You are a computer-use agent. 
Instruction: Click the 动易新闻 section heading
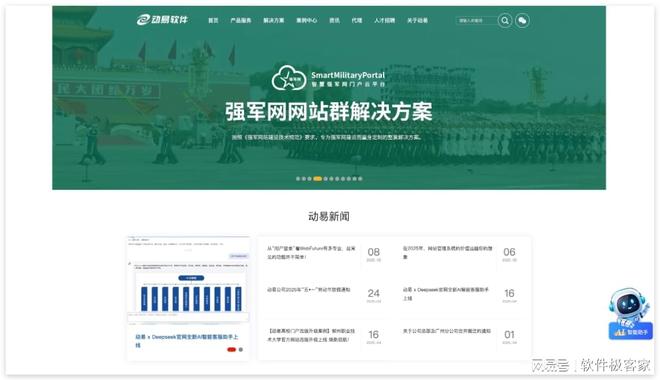click(329, 216)
